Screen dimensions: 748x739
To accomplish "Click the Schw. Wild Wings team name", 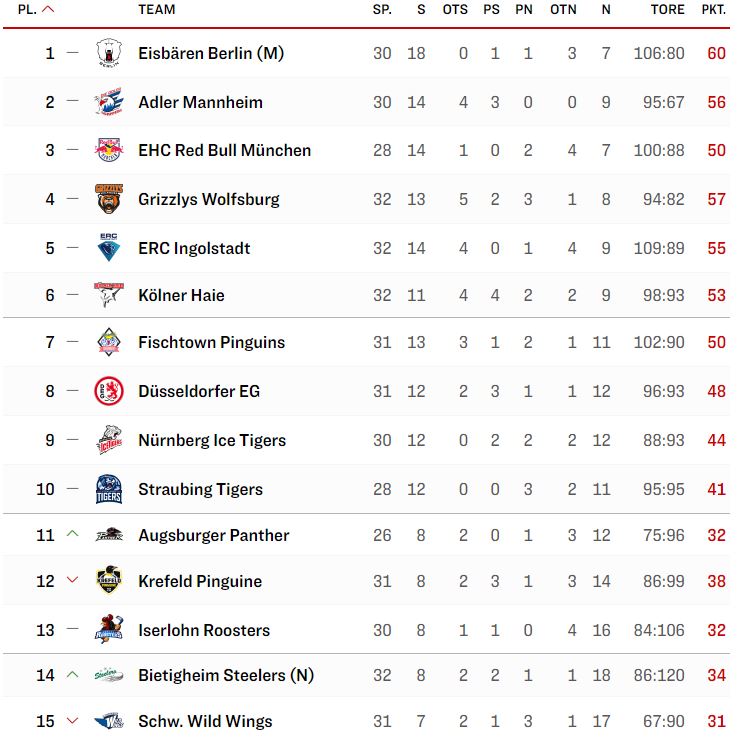I will (205, 721).
